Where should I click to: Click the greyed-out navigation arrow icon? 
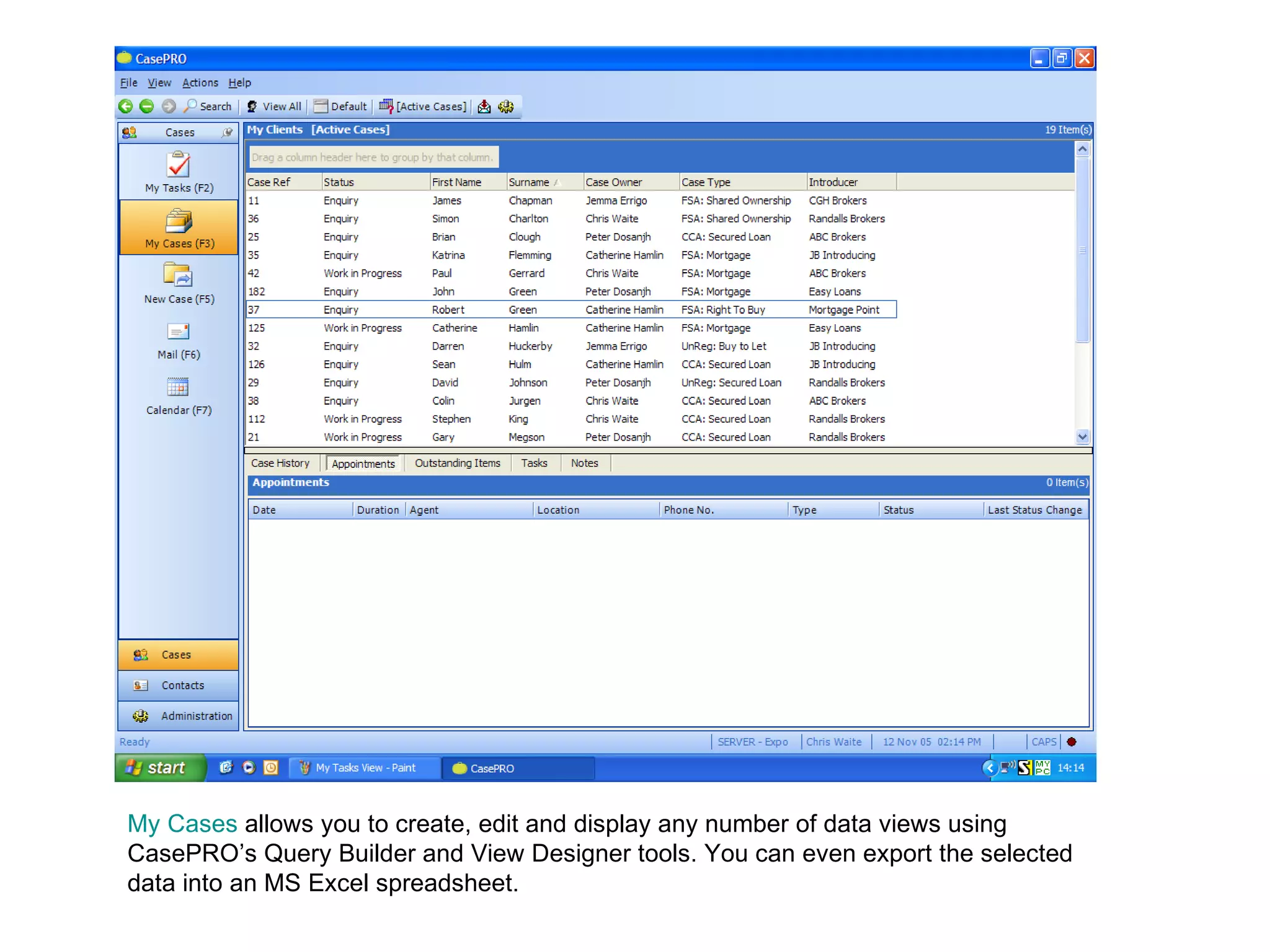point(169,107)
